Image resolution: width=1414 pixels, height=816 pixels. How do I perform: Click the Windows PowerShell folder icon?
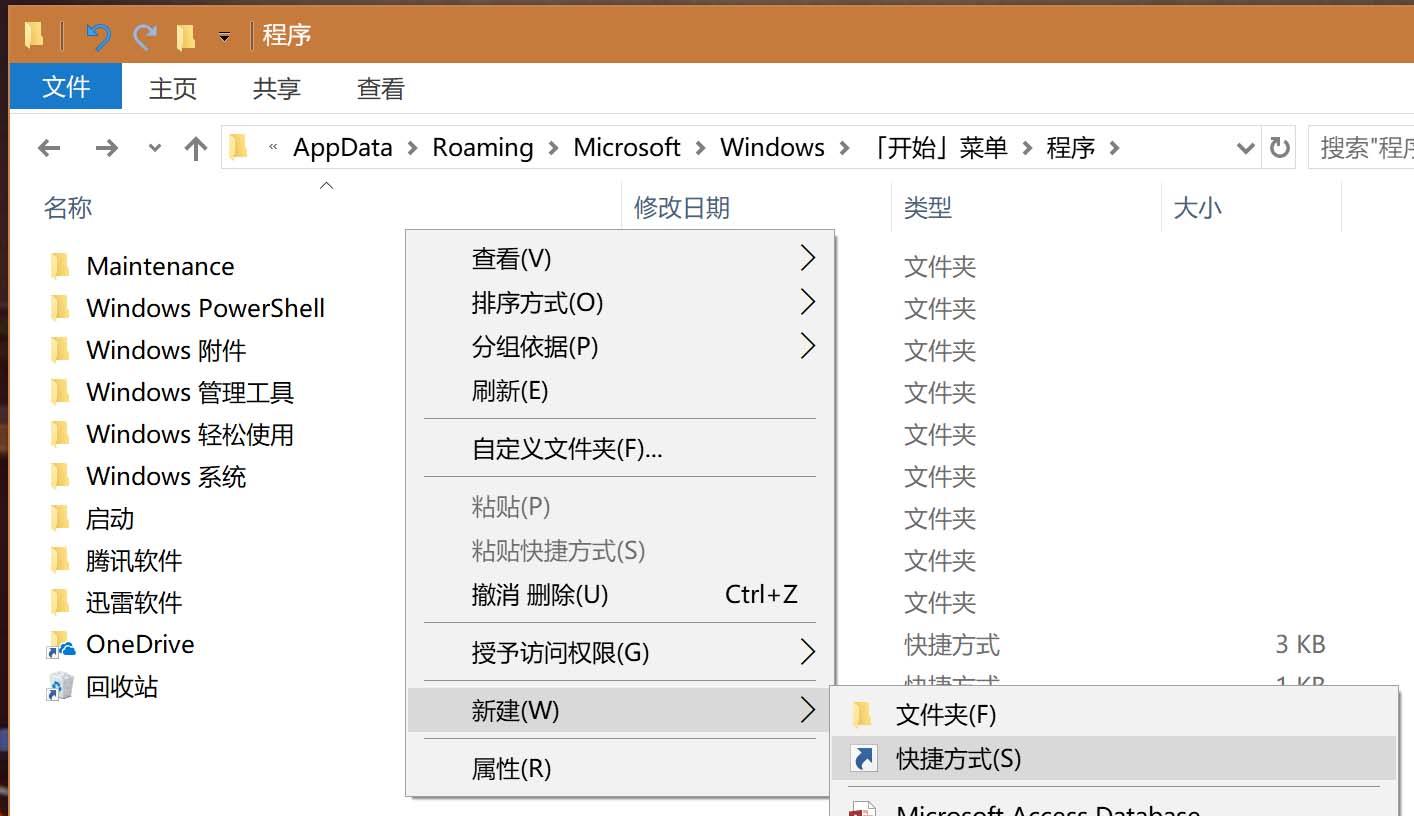coord(60,308)
